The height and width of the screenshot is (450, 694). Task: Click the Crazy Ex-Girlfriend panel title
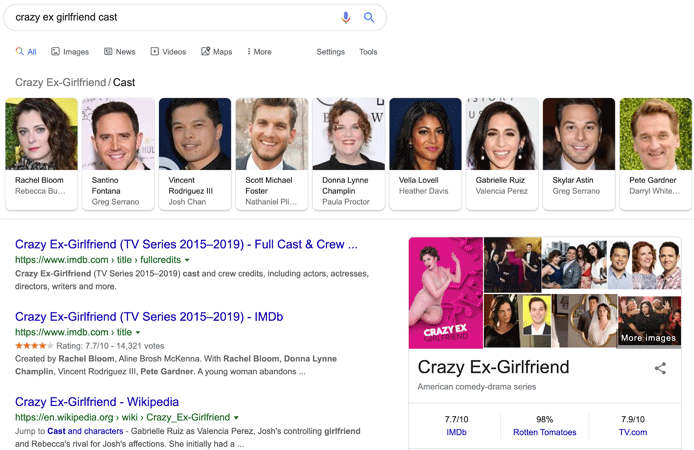point(494,367)
